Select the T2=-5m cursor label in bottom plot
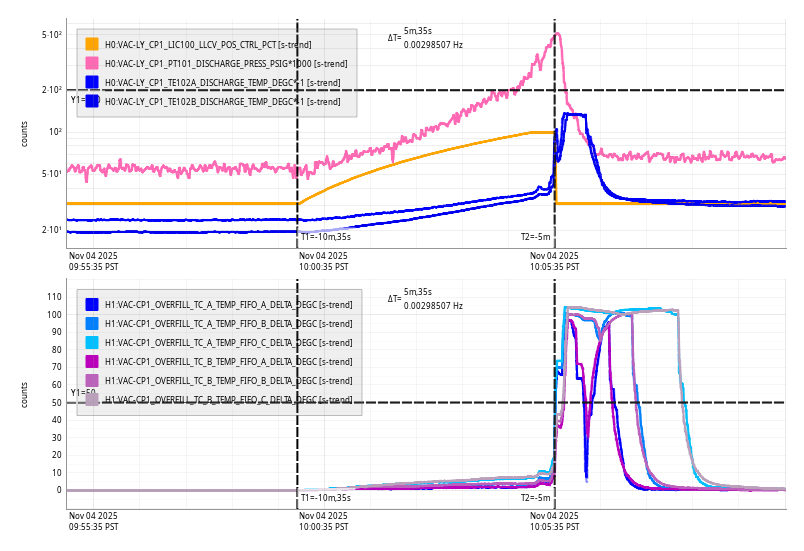The width and height of the screenshot is (804, 551). coord(536,497)
